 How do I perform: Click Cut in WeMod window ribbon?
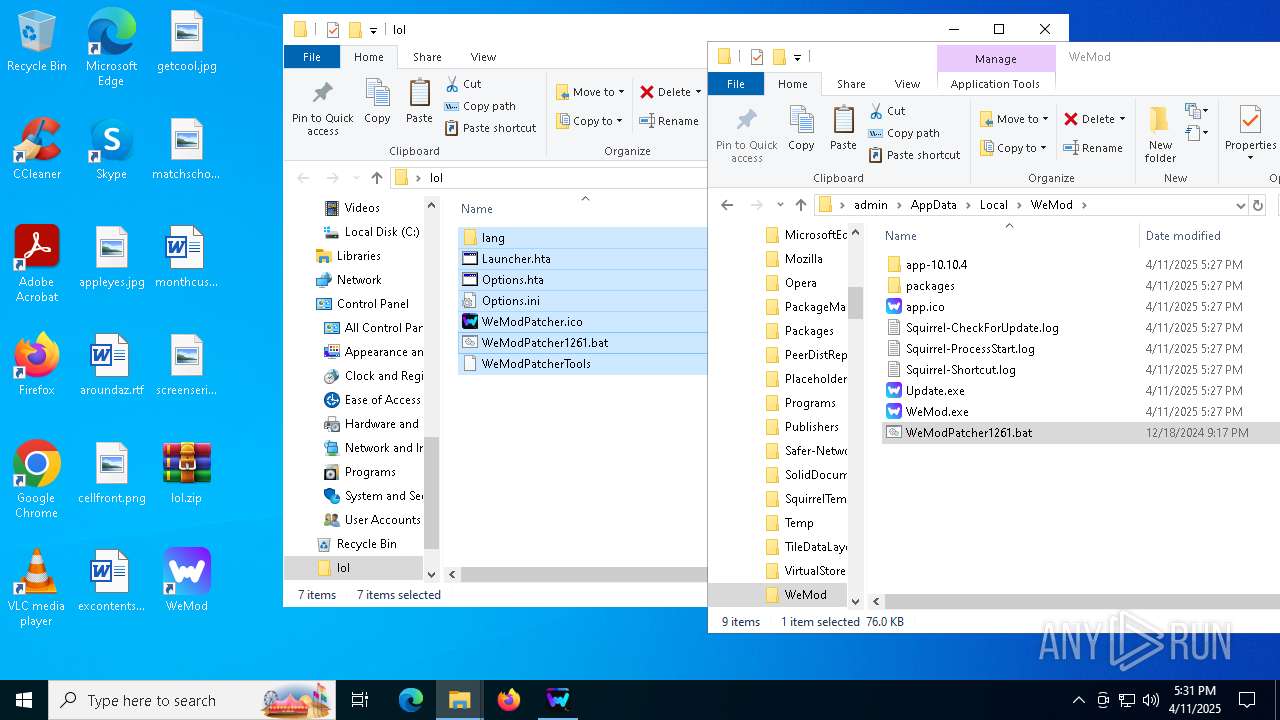tap(887, 111)
